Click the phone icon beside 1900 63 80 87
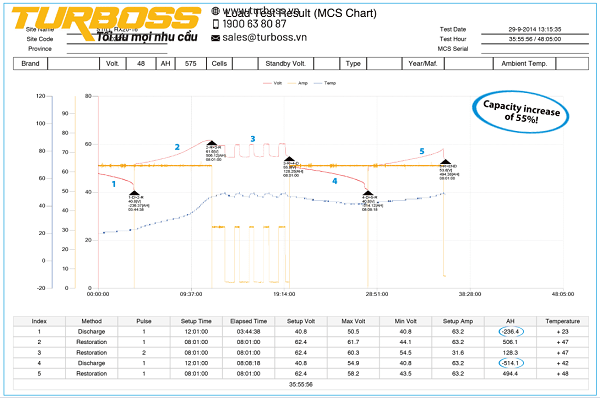The width and height of the screenshot is (600, 399). (215, 24)
